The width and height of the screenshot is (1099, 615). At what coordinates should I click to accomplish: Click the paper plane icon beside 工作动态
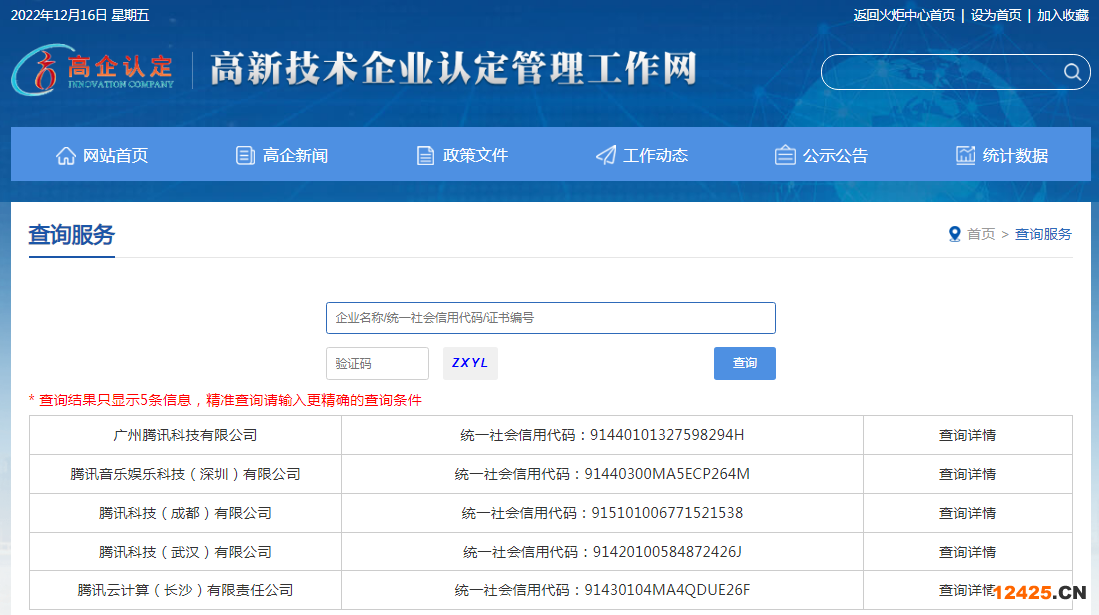(x=606, y=156)
